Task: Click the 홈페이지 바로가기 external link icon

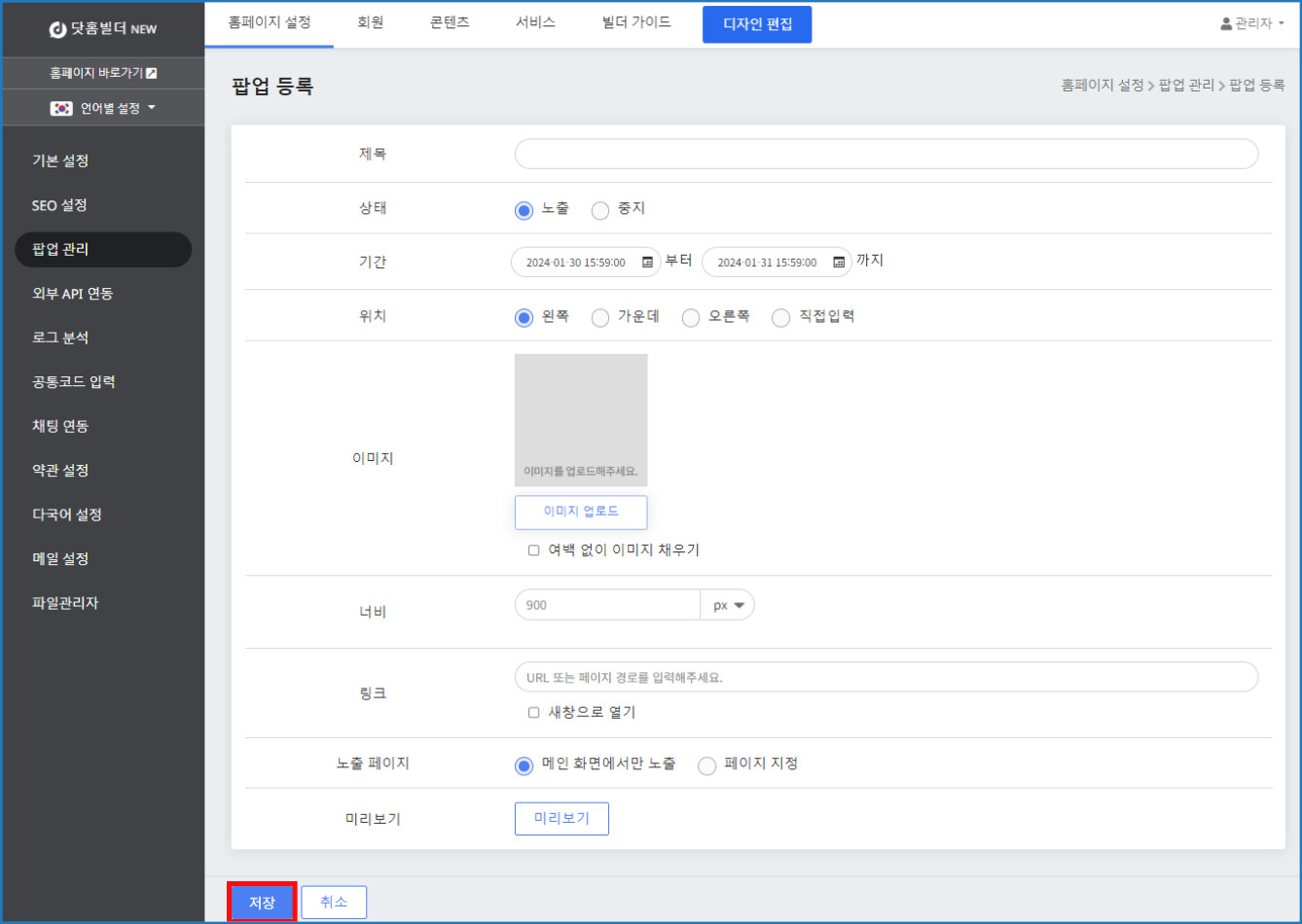Action: 151,73
